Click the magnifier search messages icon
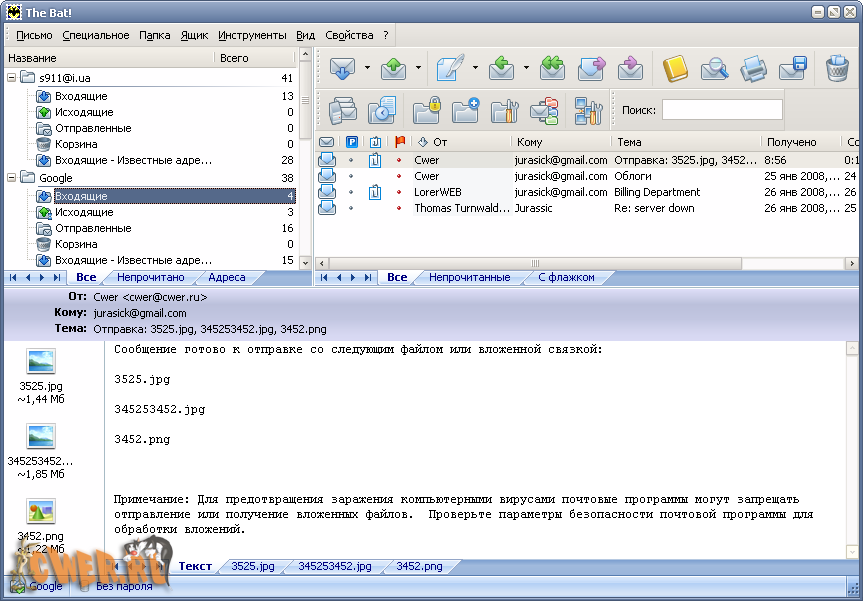This screenshot has height=601, width=863. 714,68
